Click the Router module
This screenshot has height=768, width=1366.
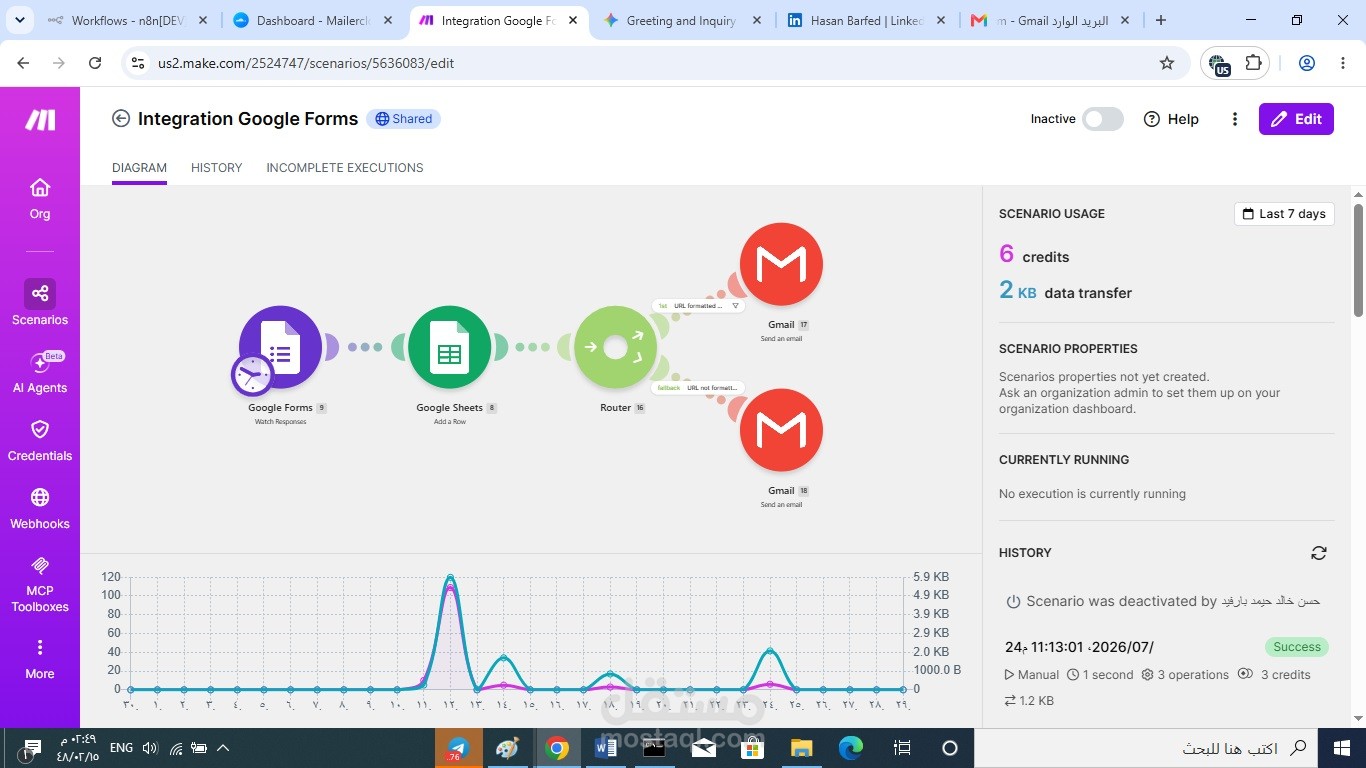(615, 347)
